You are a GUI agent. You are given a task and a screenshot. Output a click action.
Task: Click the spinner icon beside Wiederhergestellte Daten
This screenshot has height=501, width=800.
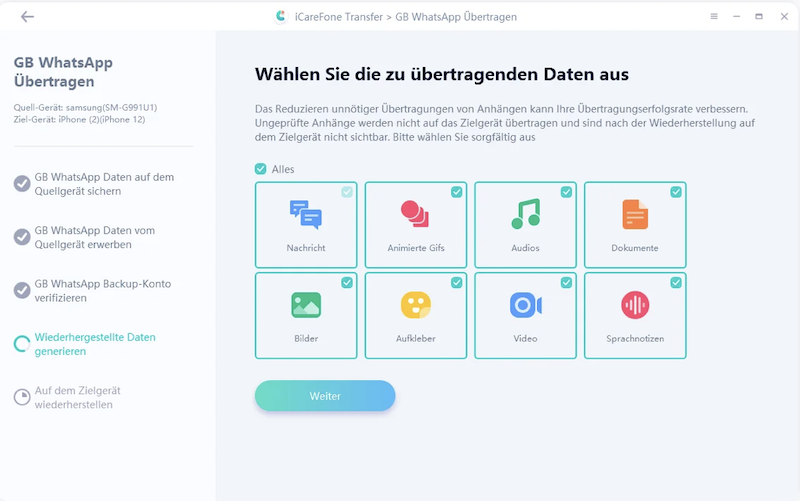(22, 344)
